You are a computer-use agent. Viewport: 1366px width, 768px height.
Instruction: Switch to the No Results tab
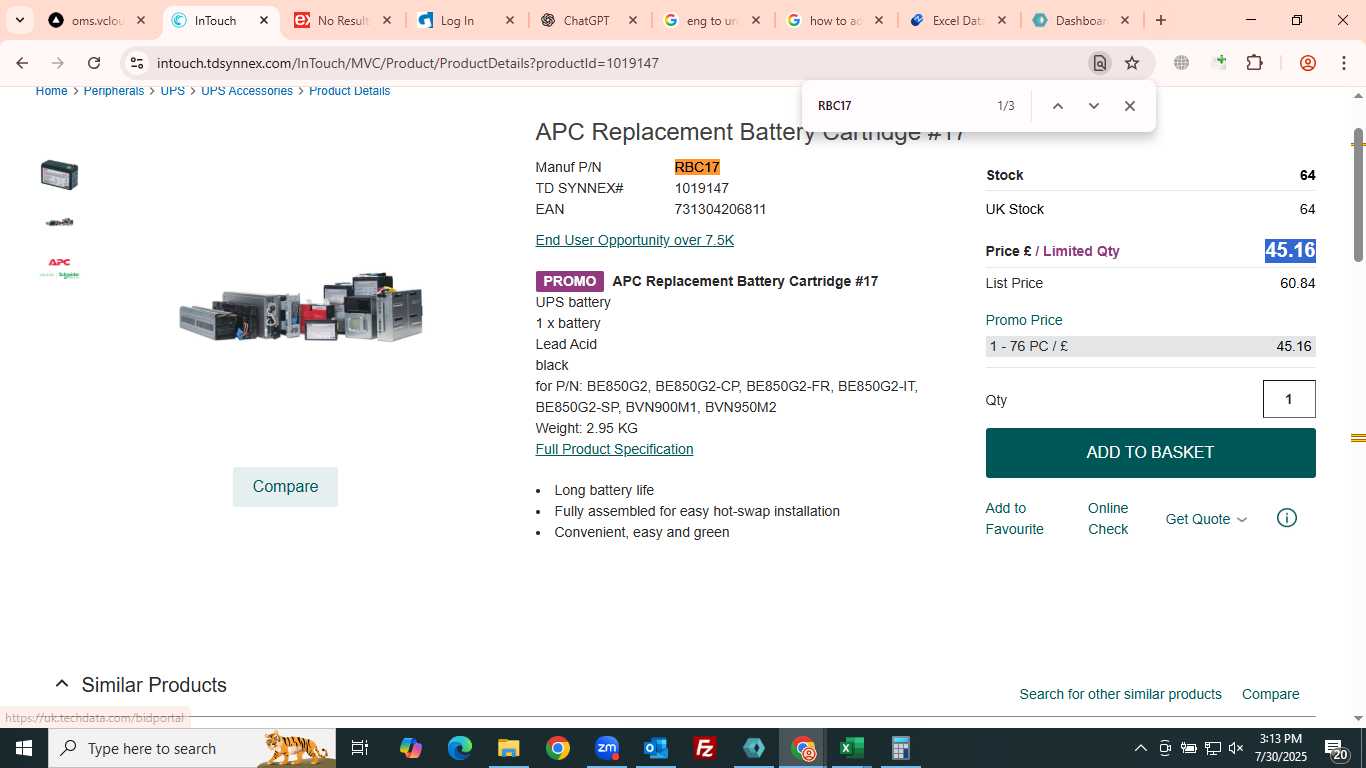point(343,20)
